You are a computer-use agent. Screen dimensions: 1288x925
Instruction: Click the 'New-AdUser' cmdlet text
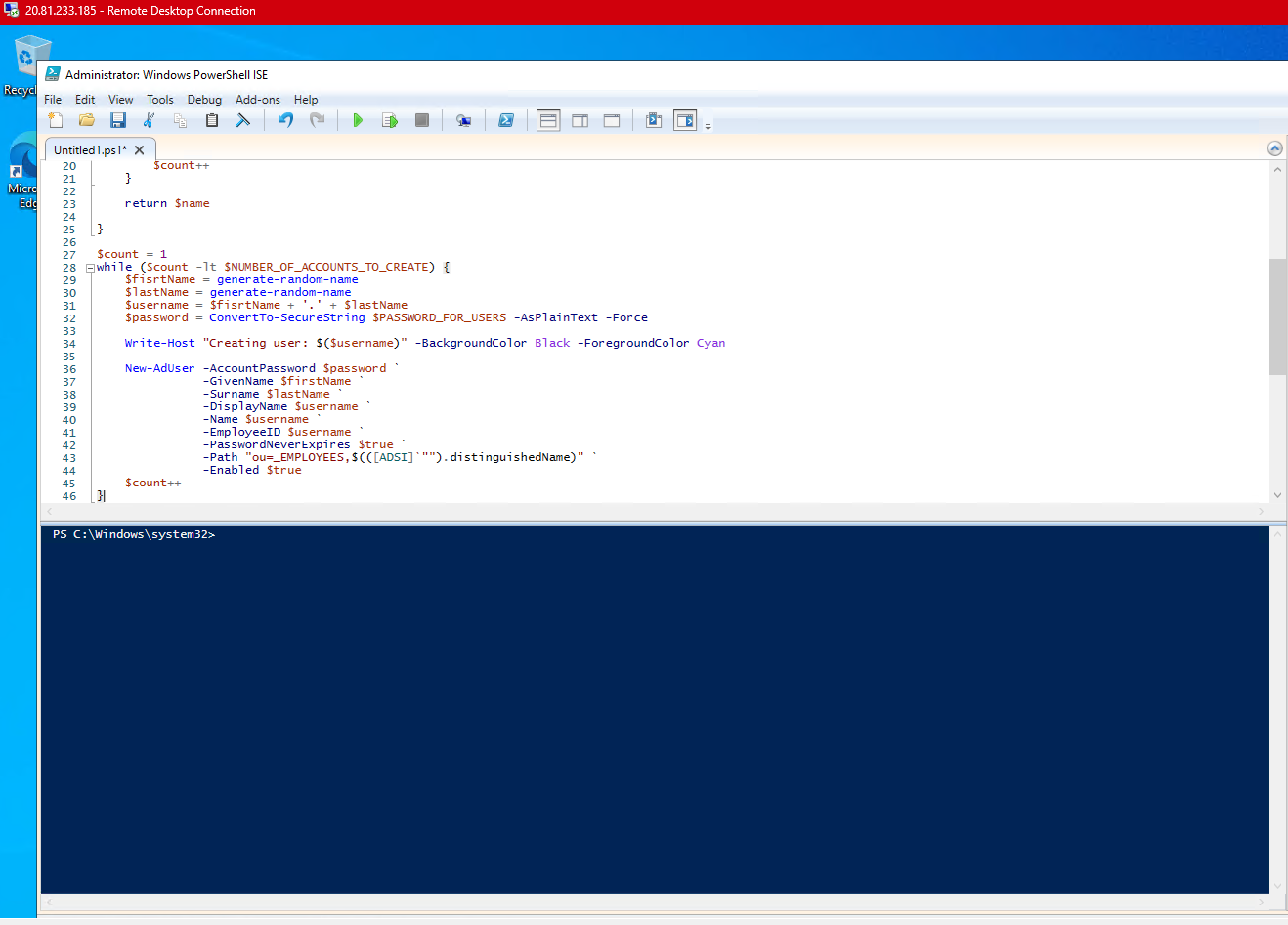click(x=159, y=368)
